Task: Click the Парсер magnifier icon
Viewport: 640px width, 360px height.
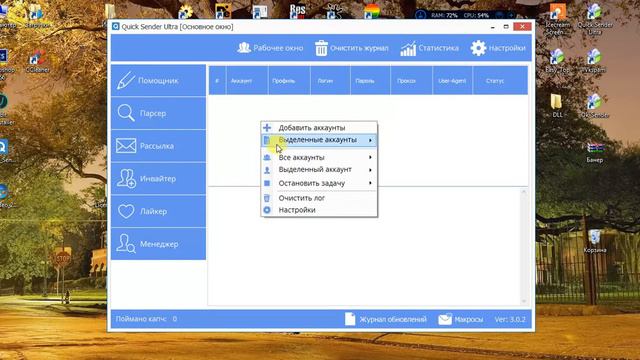Action: tap(126, 113)
